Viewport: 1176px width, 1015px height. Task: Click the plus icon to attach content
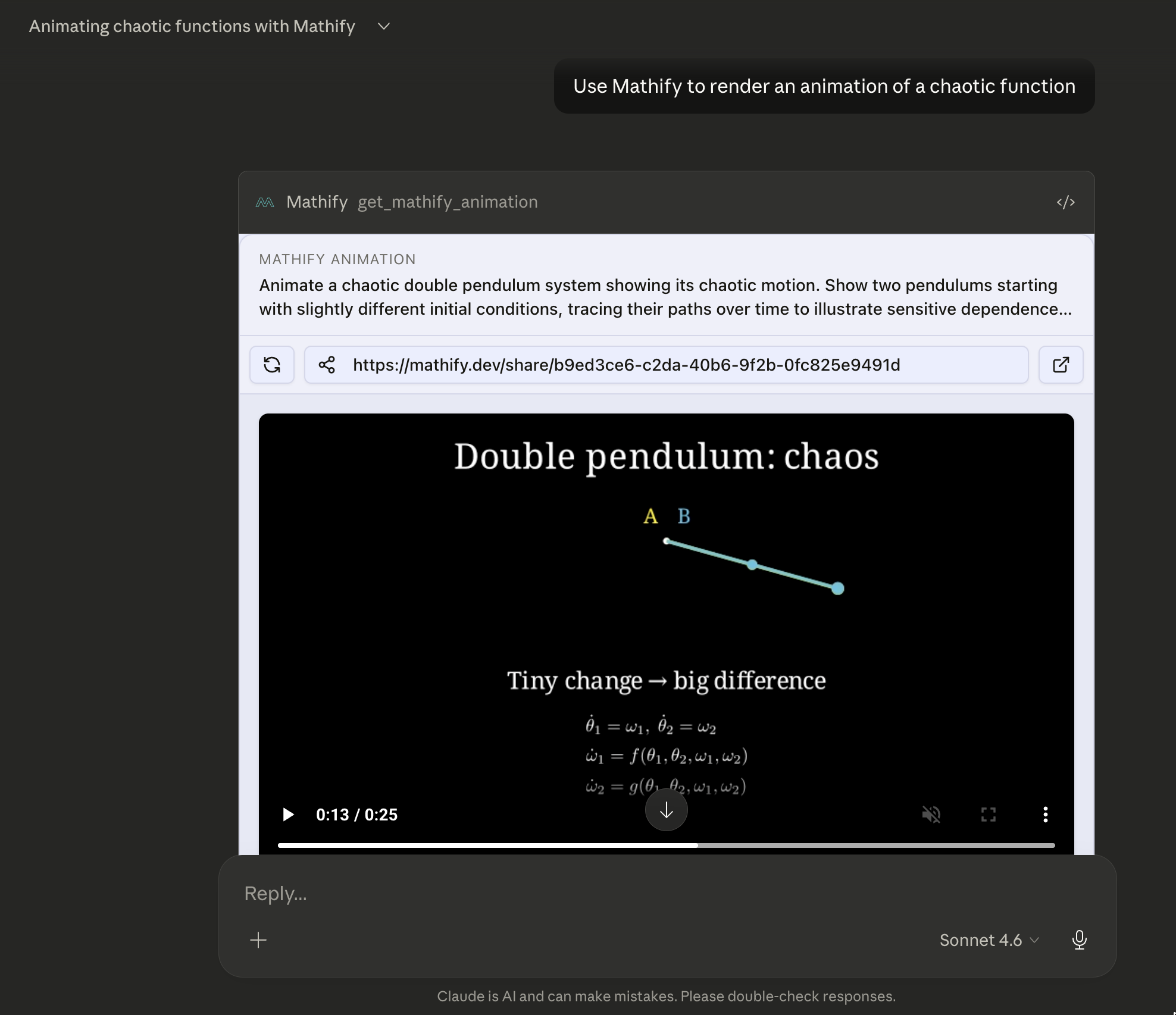click(x=258, y=940)
